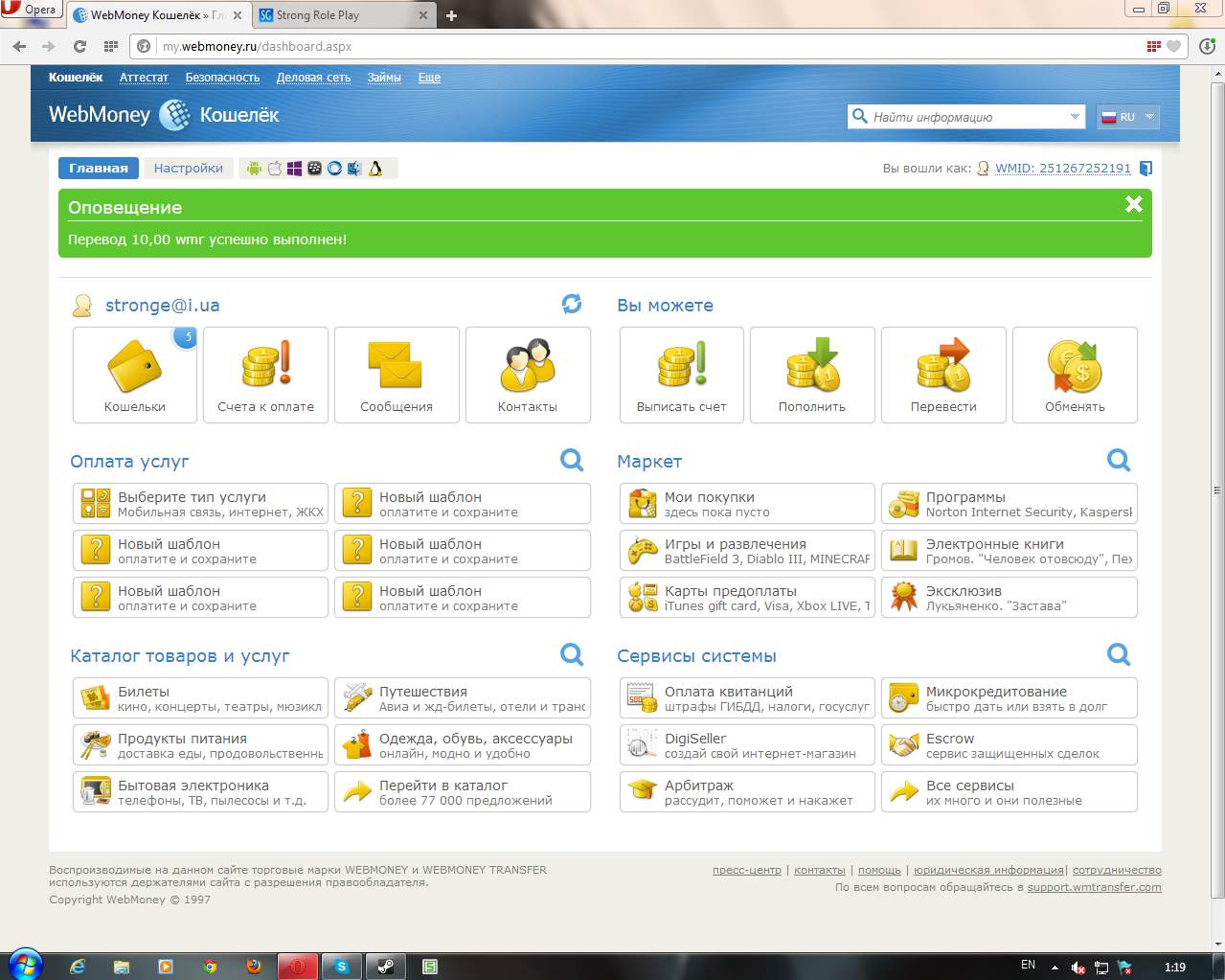Open the Безопасность menu item
Image resolution: width=1225 pixels, height=980 pixels.
(x=222, y=78)
